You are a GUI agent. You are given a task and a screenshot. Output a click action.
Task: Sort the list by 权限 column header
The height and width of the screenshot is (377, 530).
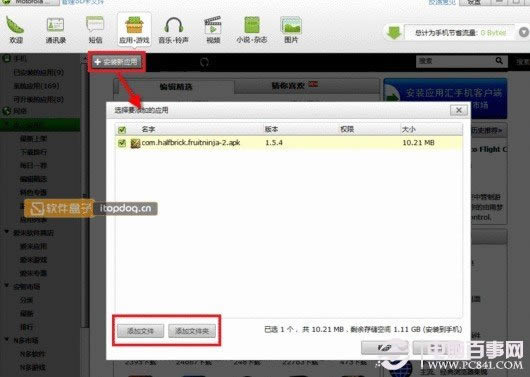(347, 129)
